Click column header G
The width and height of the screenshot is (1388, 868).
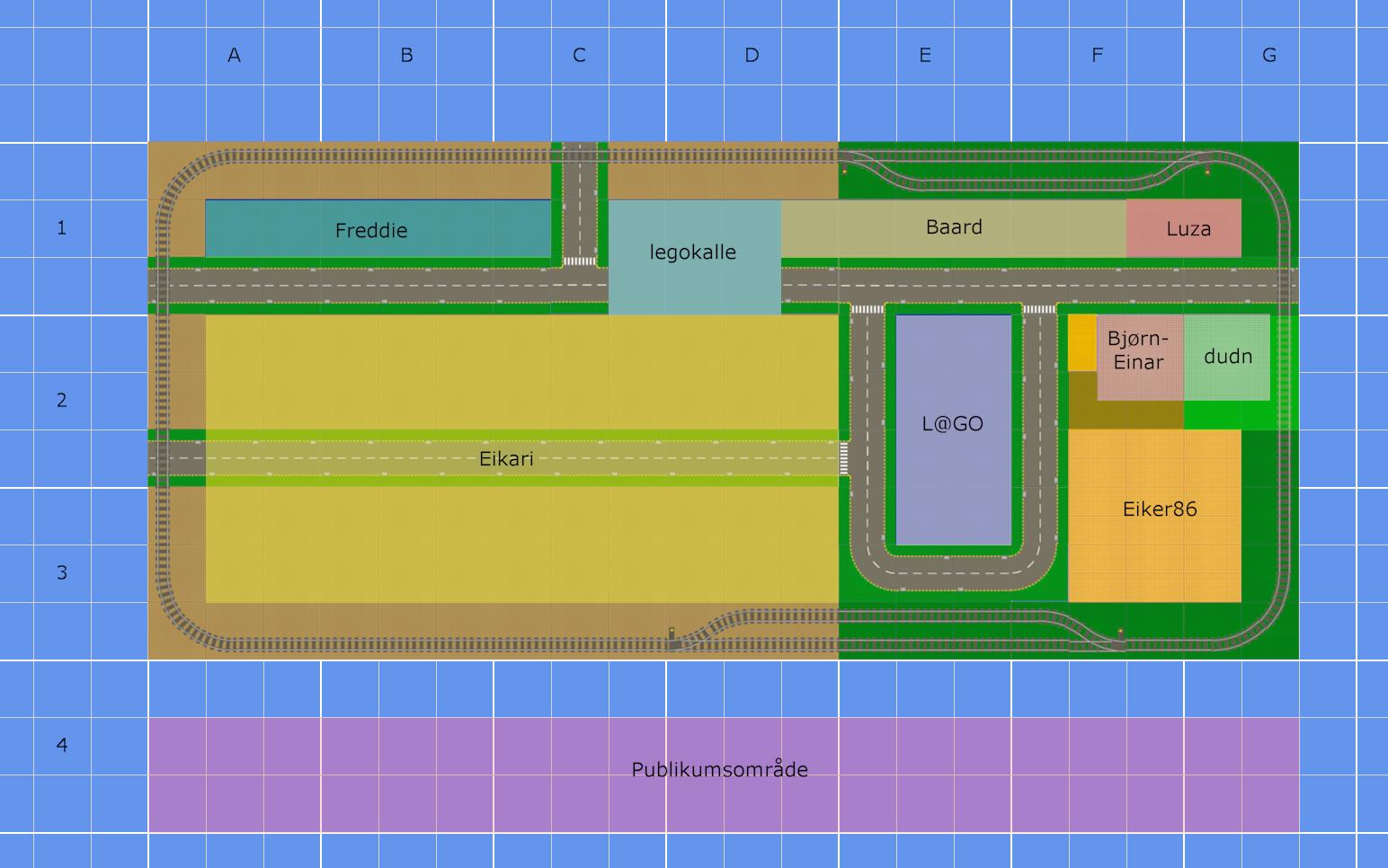(x=1269, y=56)
